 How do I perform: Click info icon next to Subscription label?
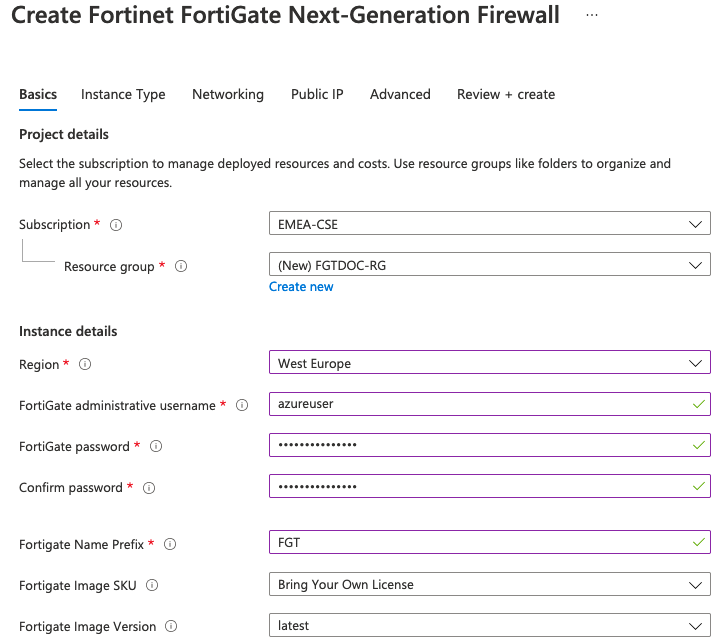[116, 225]
